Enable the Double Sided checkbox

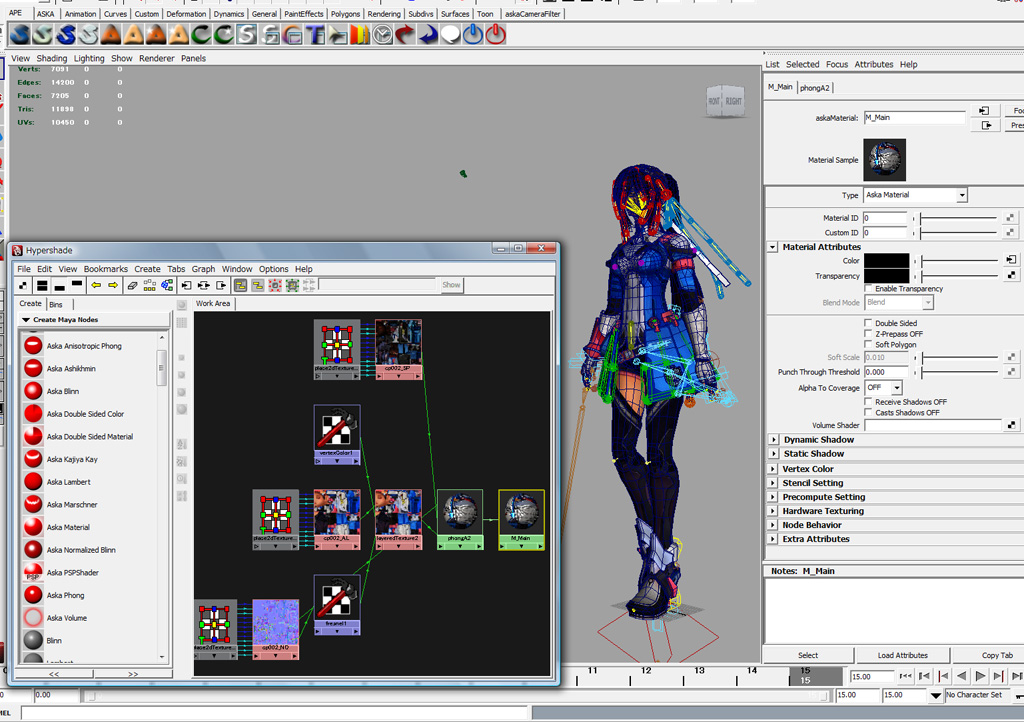click(868, 322)
